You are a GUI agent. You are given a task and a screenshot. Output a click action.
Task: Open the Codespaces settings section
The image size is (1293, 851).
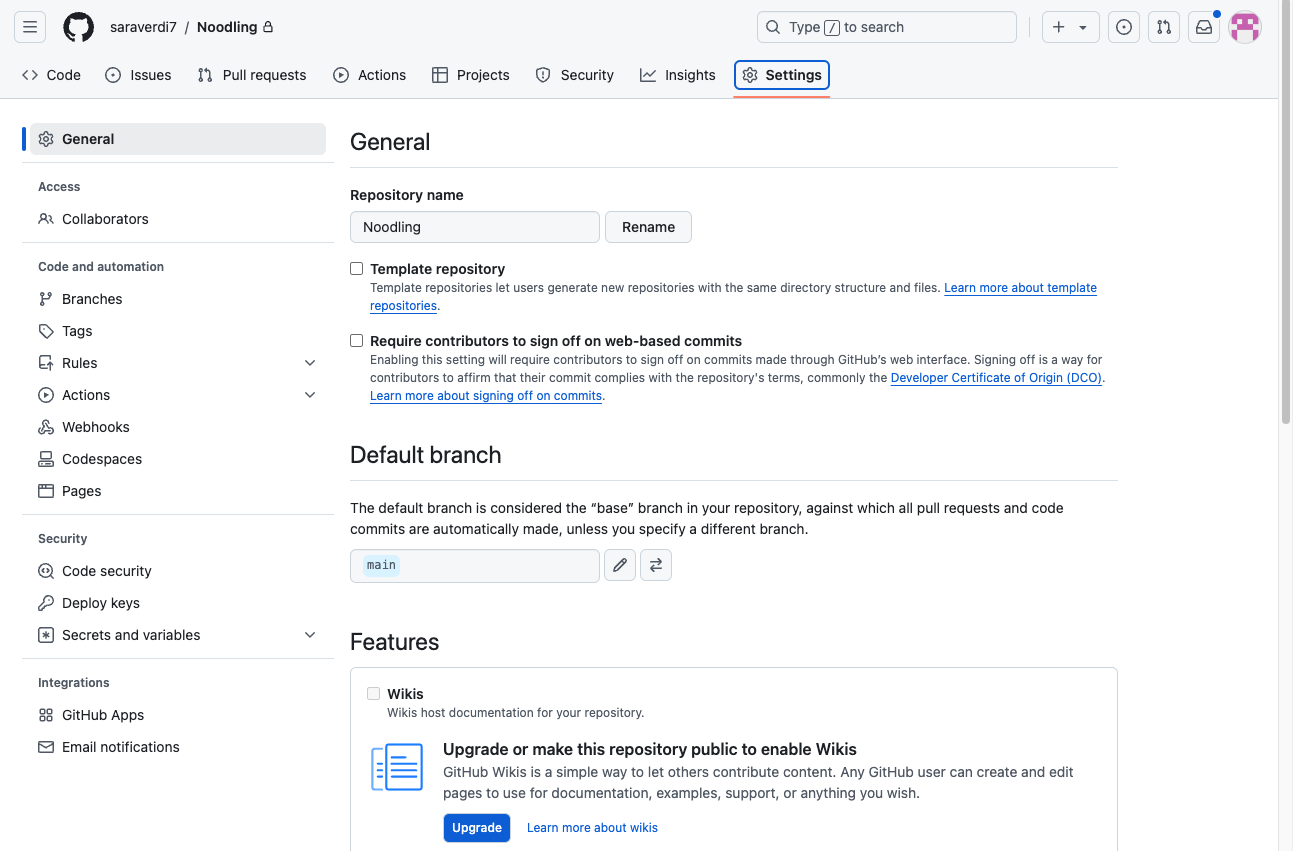[100, 459]
